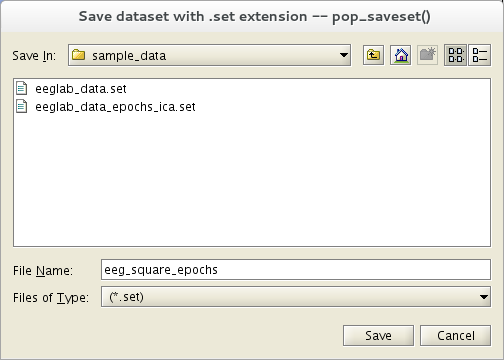Create a new folder
504x360 pixels.
point(427,55)
